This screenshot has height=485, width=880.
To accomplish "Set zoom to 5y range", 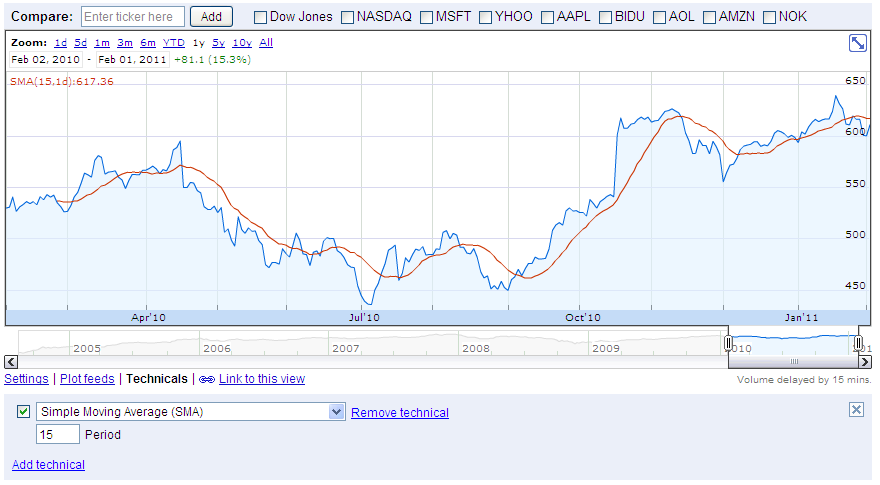I will point(218,43).
